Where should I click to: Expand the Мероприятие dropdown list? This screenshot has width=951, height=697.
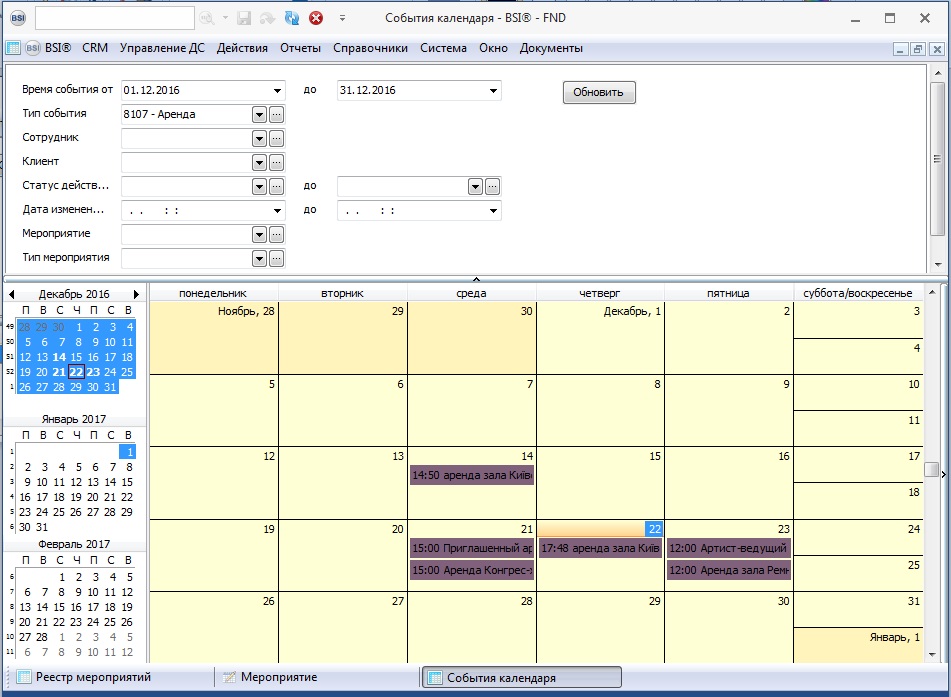pos(259,234)
